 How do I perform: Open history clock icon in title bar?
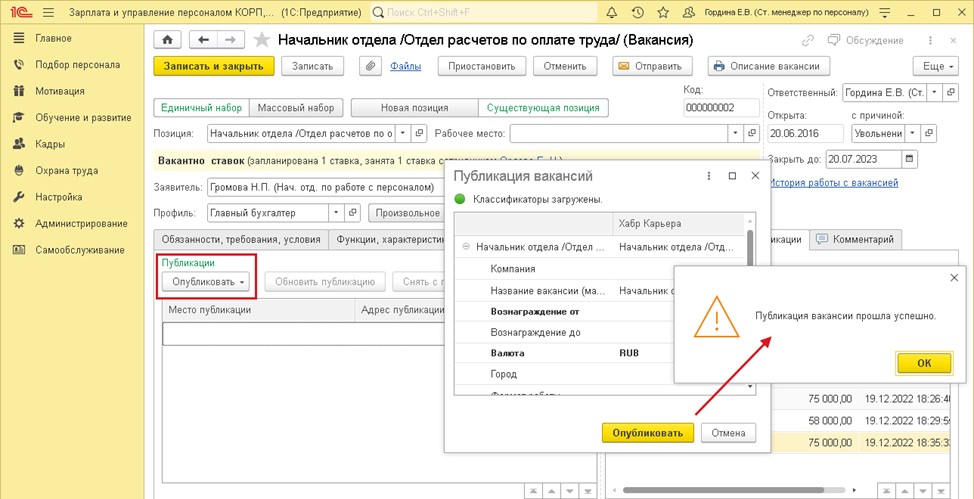coord(637,12)
